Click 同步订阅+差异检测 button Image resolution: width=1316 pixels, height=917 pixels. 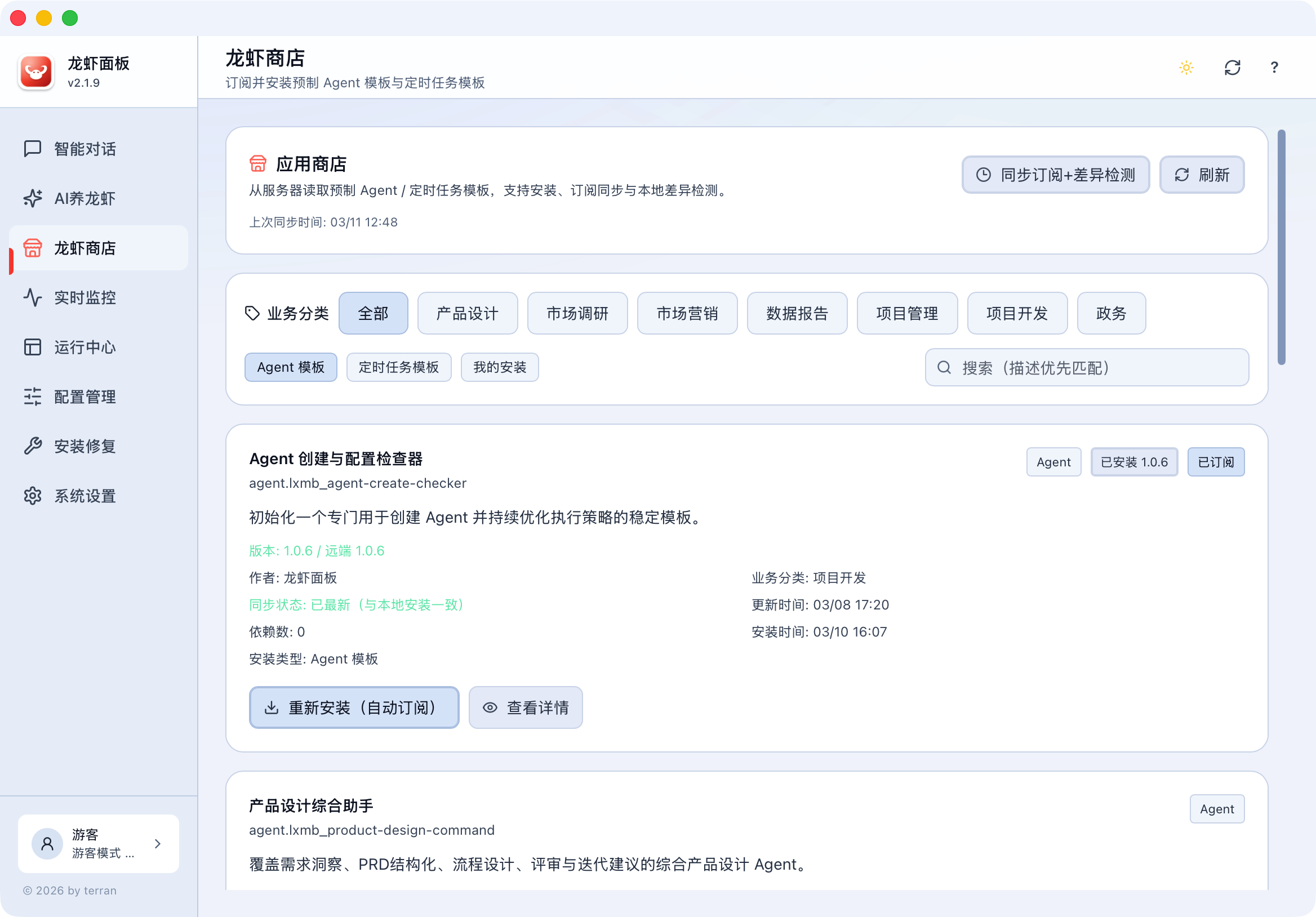1055,175
